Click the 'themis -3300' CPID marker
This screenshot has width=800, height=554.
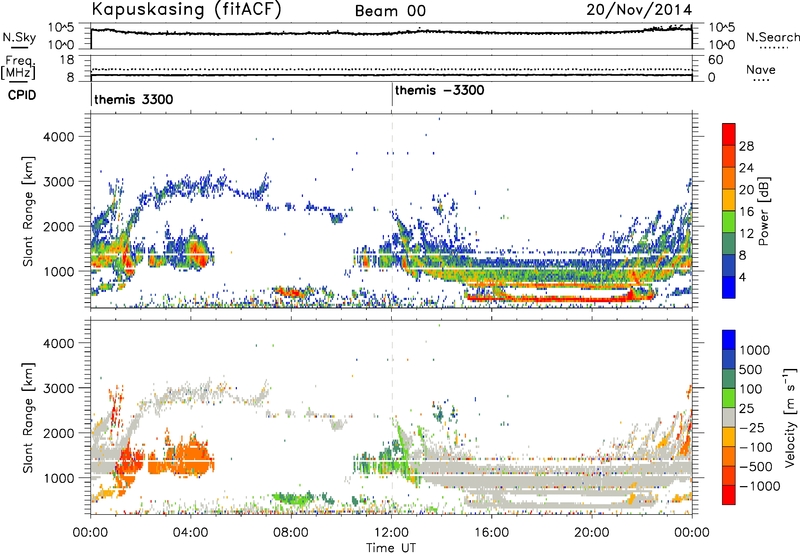439,91
